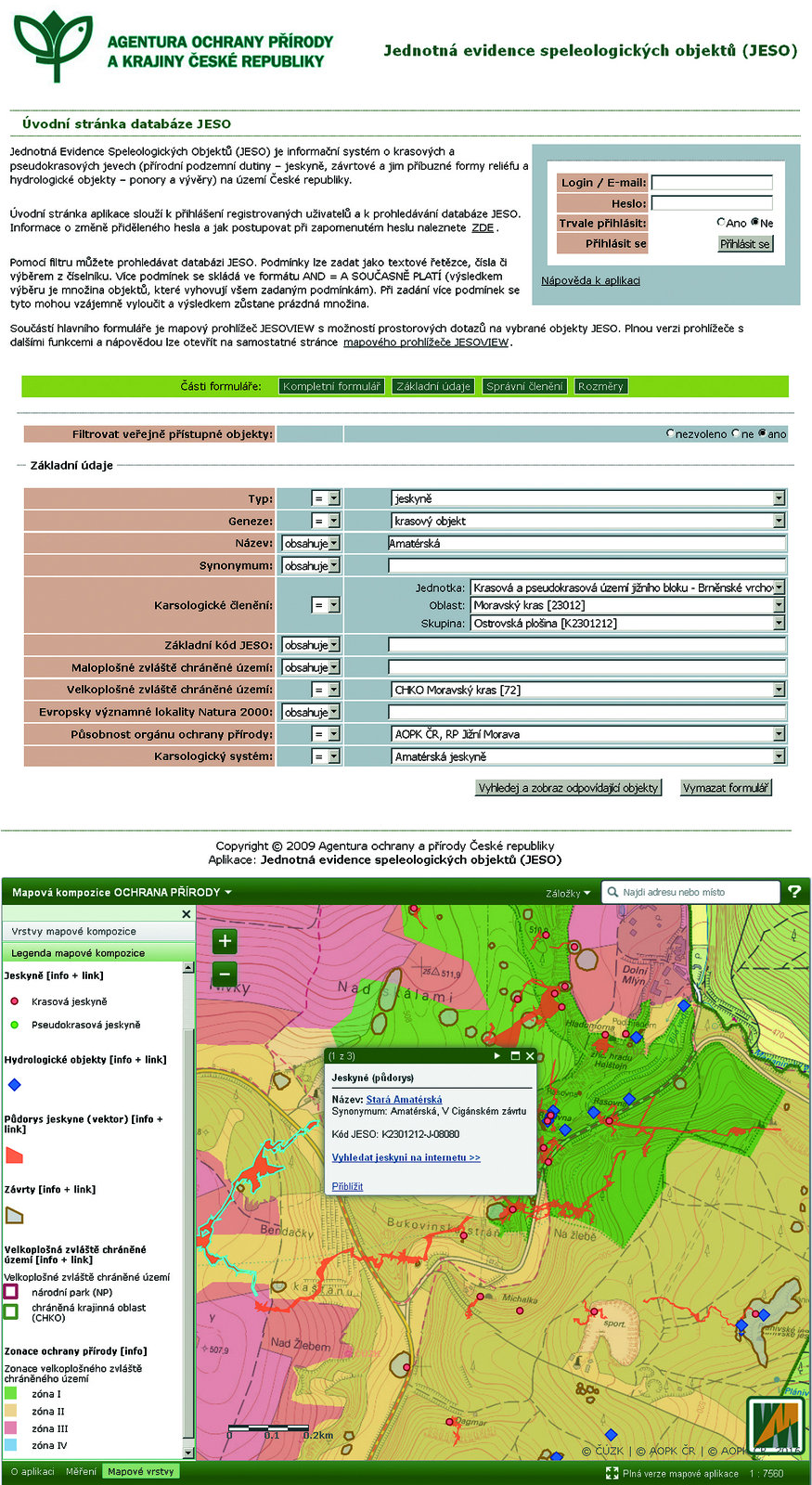Click the Vymazat formulář button
Image resolution: width=812 pixels, height=1485 pixels.
(x=726, y=788)
